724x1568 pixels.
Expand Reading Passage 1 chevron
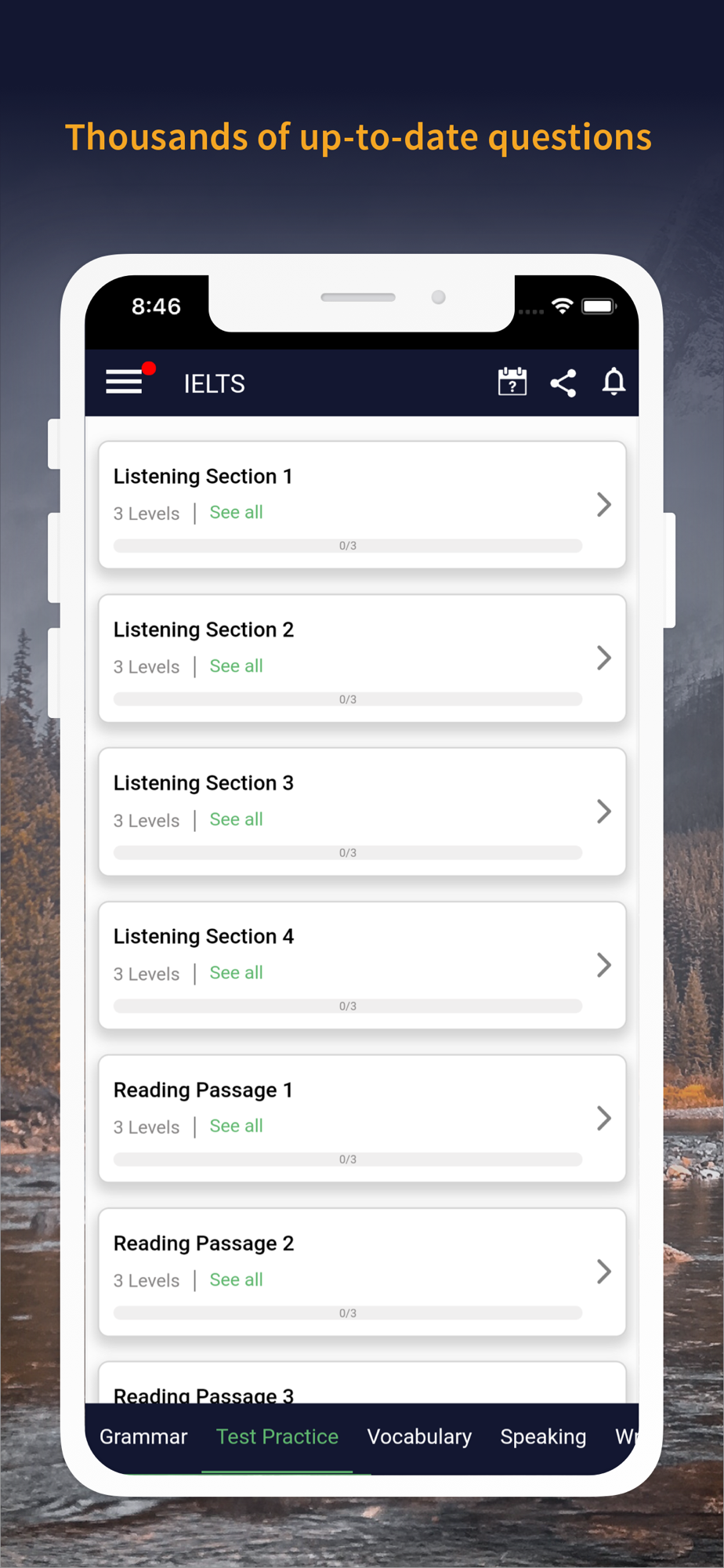[603, 1118]
